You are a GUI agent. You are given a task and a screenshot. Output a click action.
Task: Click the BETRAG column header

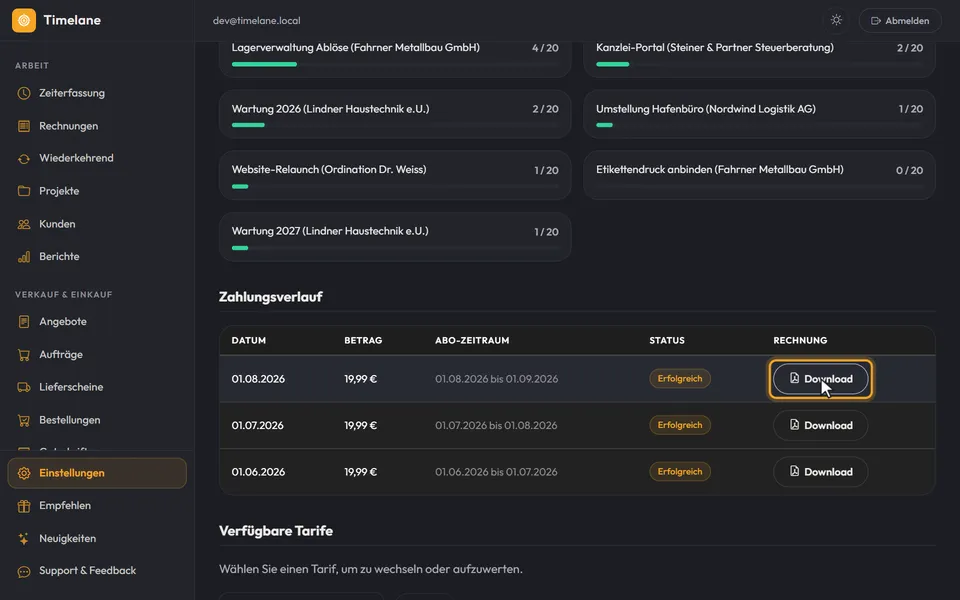(x=363, y=340)
